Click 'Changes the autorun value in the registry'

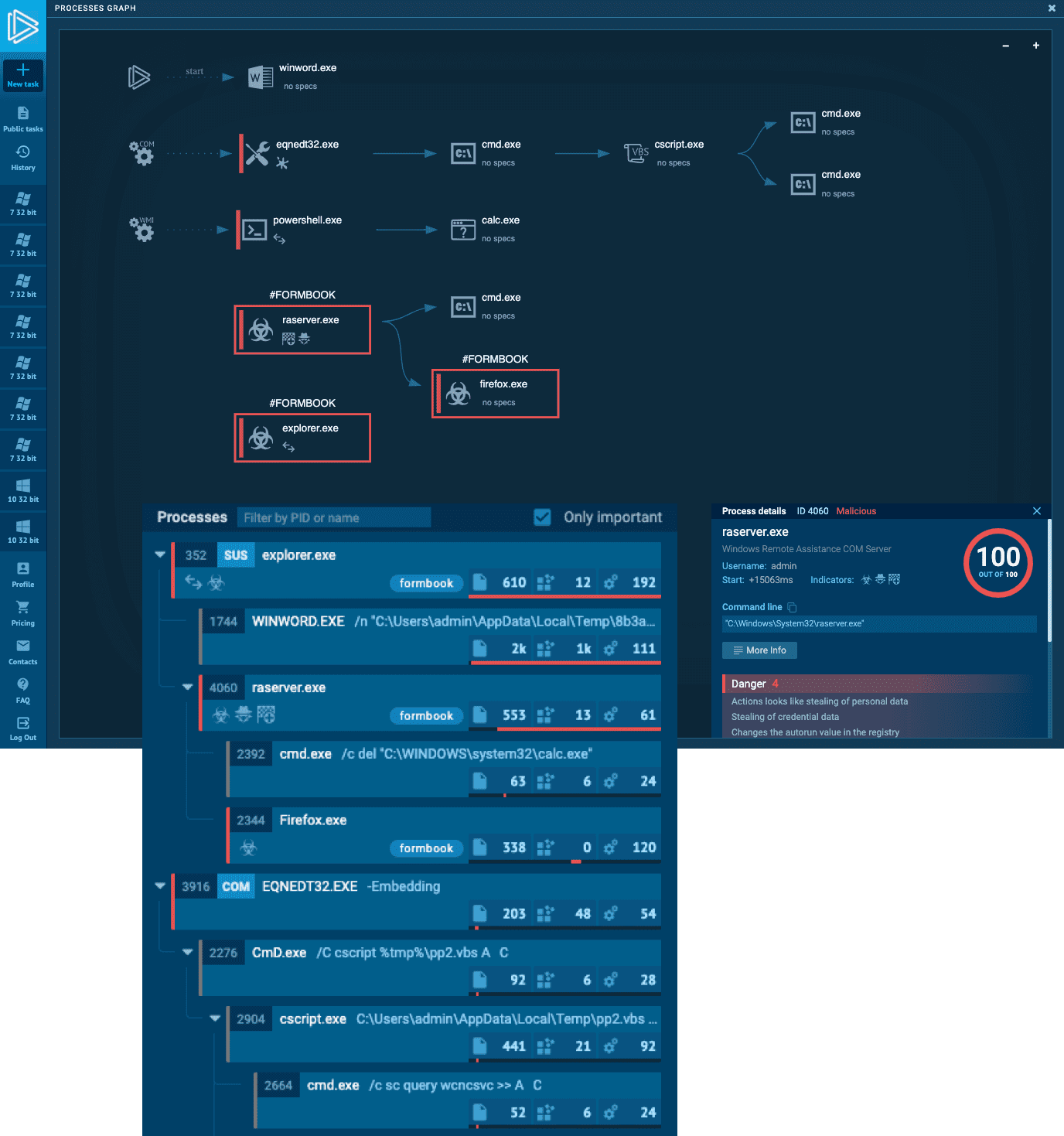815,732
